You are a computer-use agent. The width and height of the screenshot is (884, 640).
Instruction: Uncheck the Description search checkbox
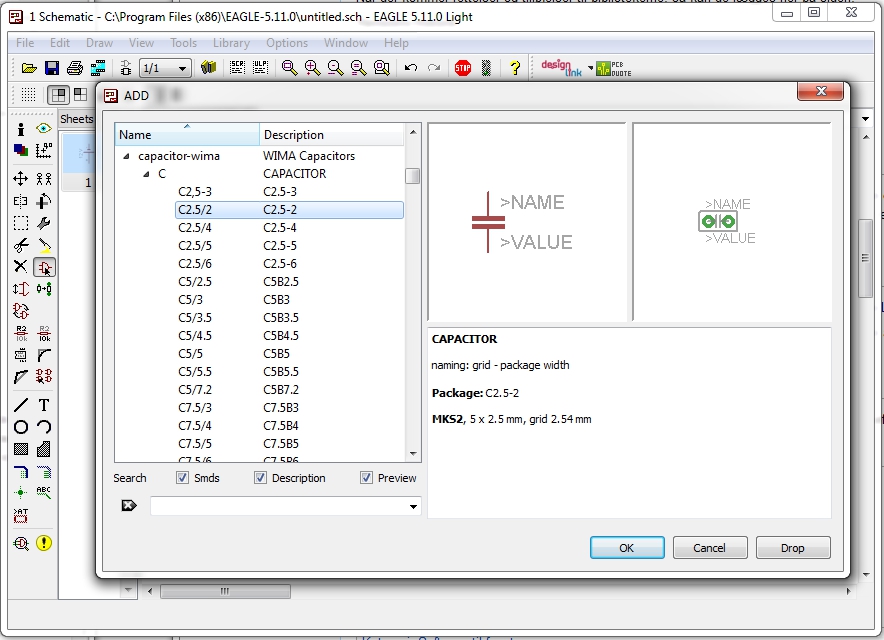tap(262, 478)
